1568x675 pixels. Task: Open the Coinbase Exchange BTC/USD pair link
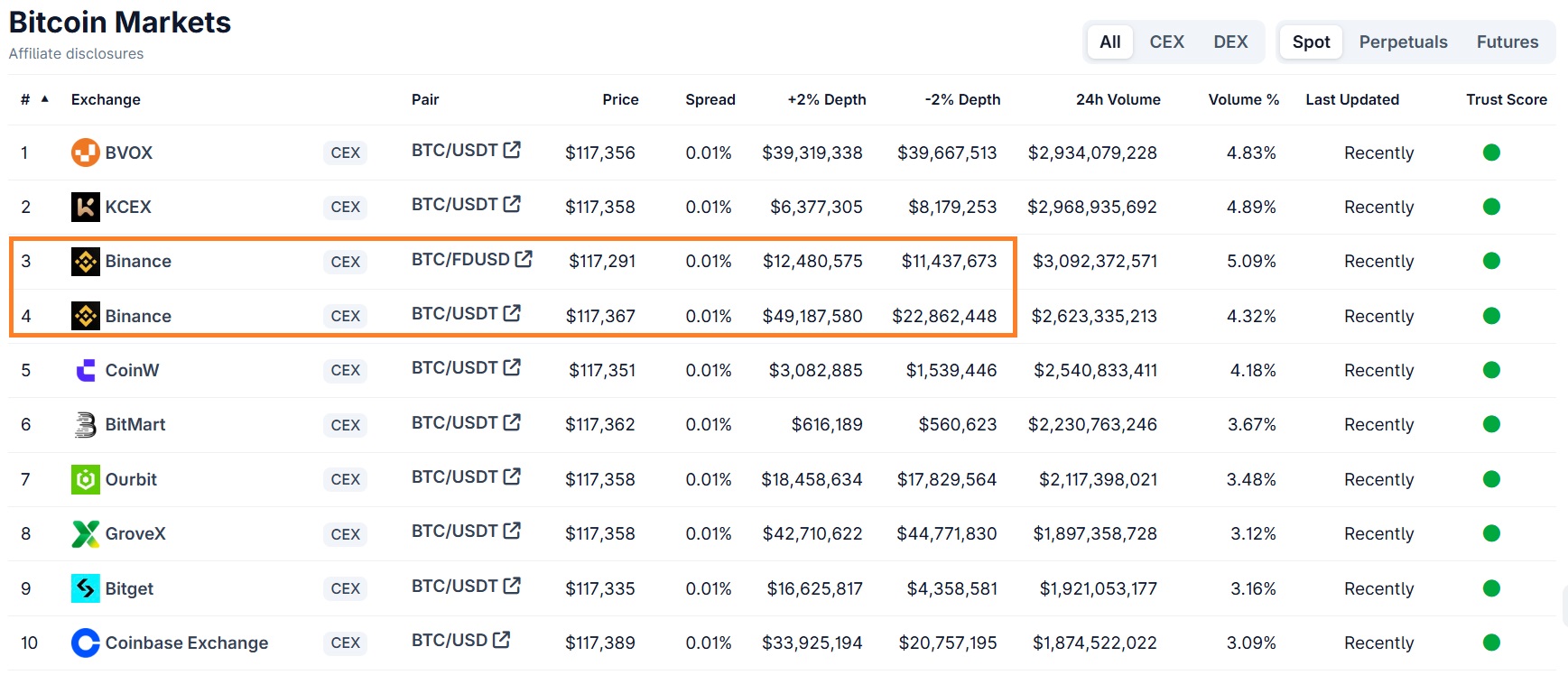(x=450, y=640)
